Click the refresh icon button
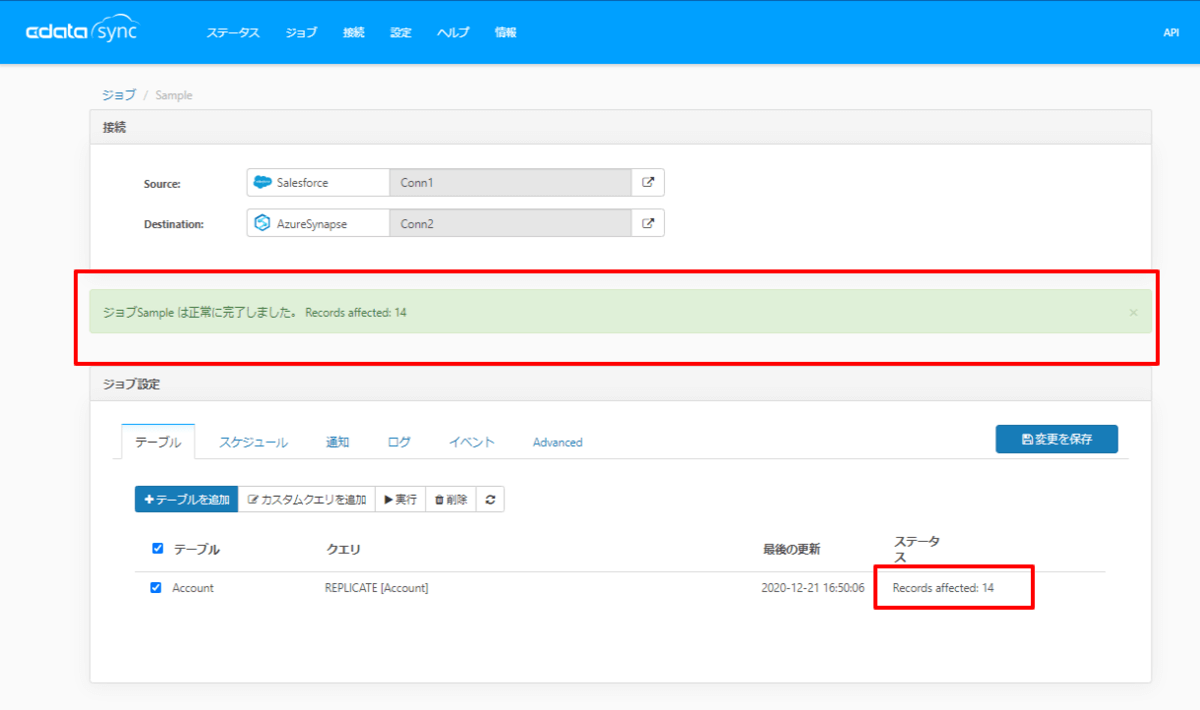The image size is (1200, 710). pyautogui.click(x=490, y=499)
